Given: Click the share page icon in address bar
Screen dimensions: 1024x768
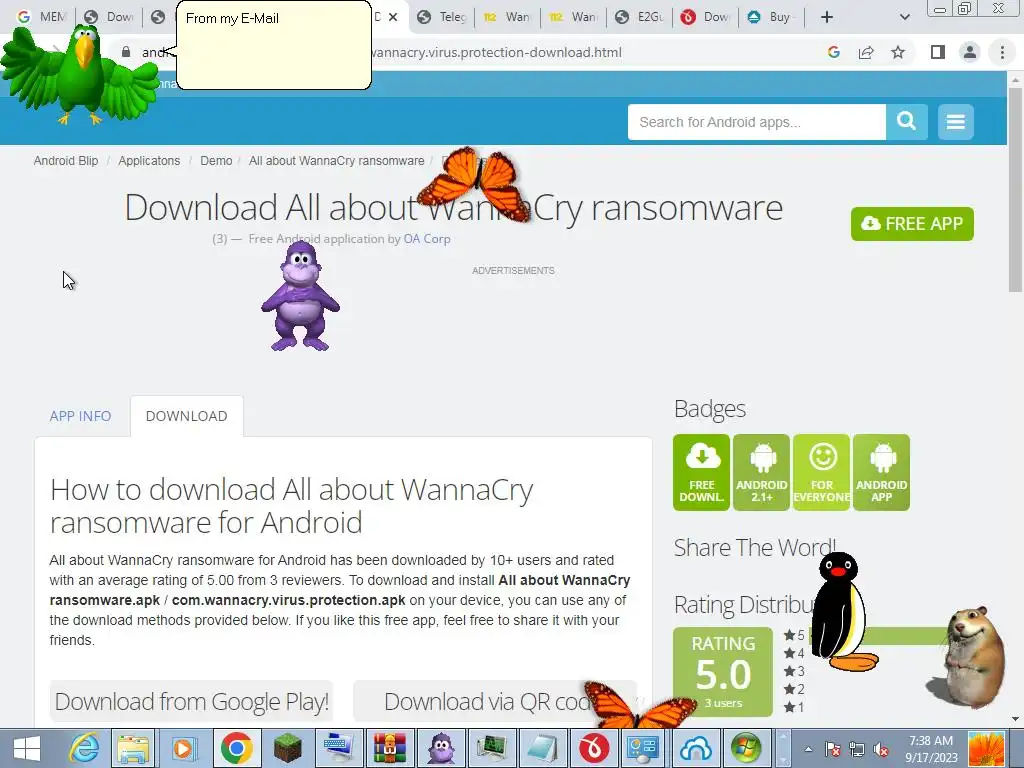Looking at the screenshot, I should [866, 52].
